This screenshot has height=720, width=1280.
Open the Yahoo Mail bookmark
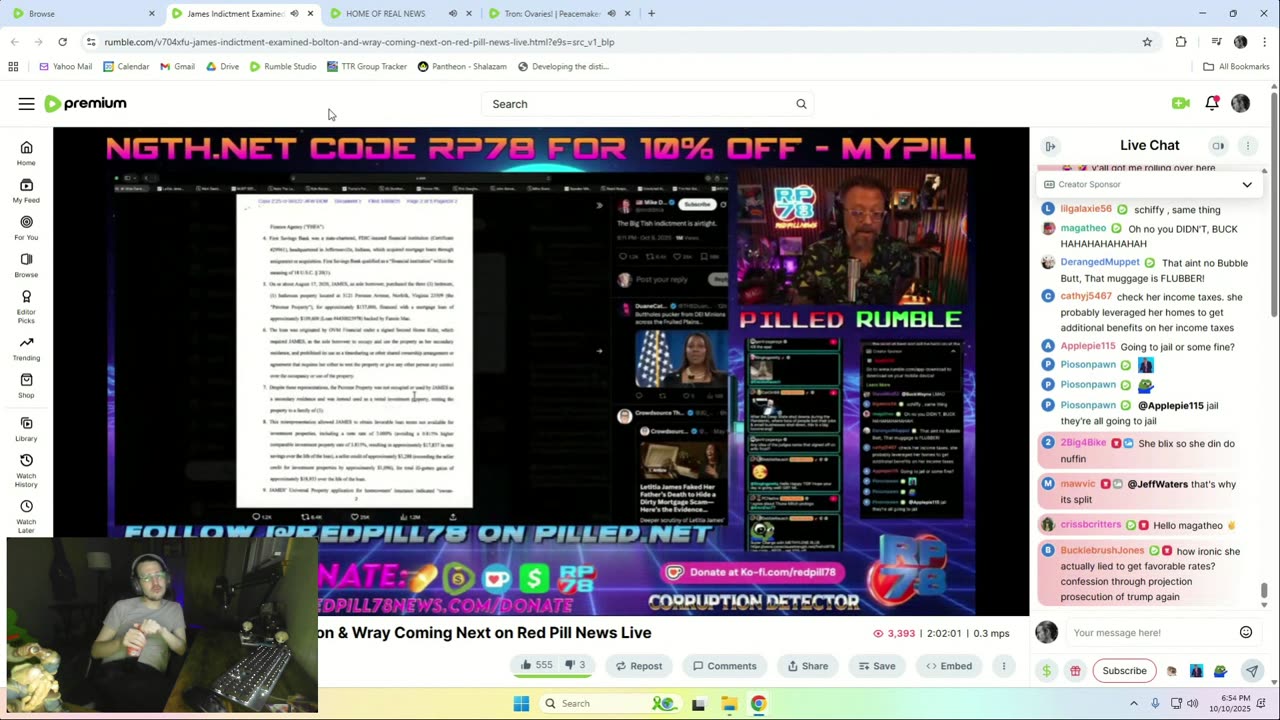pos(65,67)
